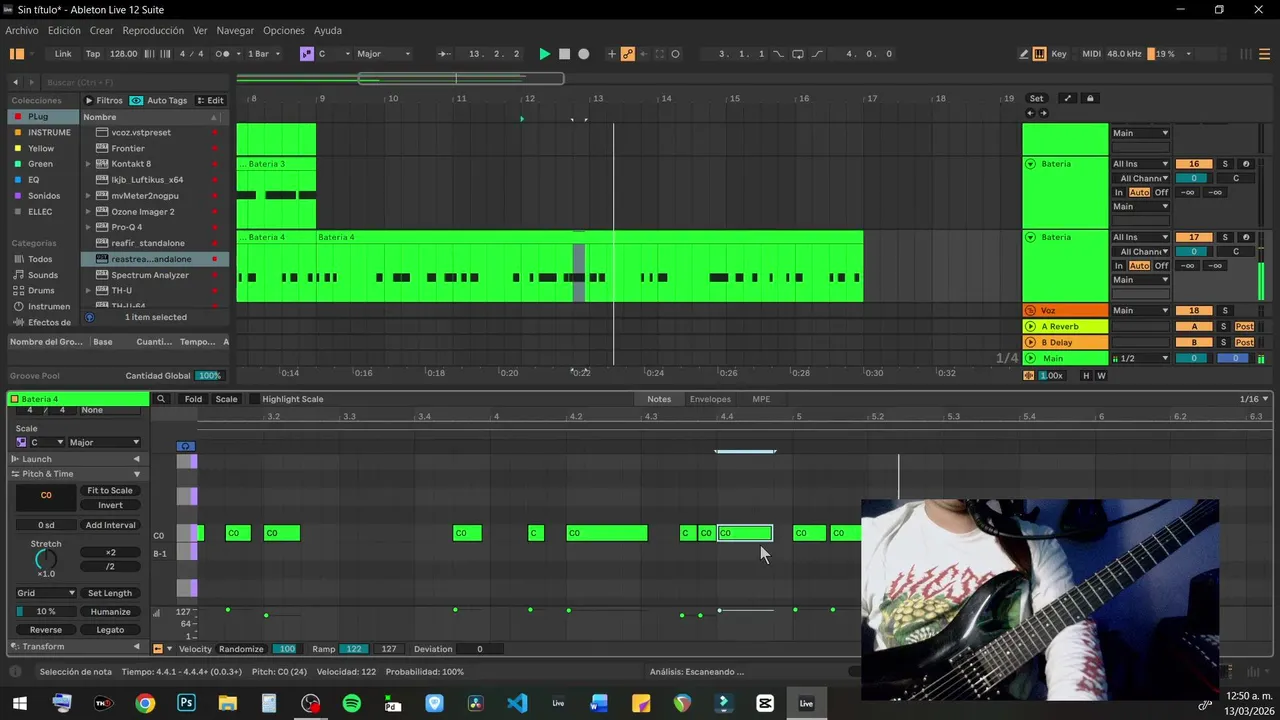
Task: Toggle the Automation Arm chain icon
Action: [628, 54]
